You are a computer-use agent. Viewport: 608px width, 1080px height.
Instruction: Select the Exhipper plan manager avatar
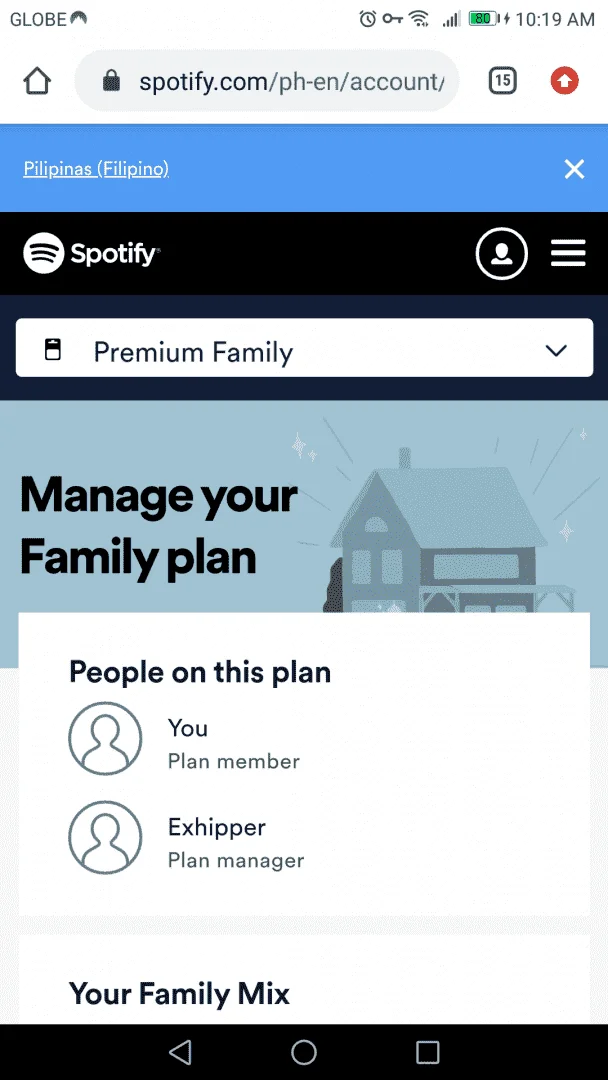click(105, 838)
